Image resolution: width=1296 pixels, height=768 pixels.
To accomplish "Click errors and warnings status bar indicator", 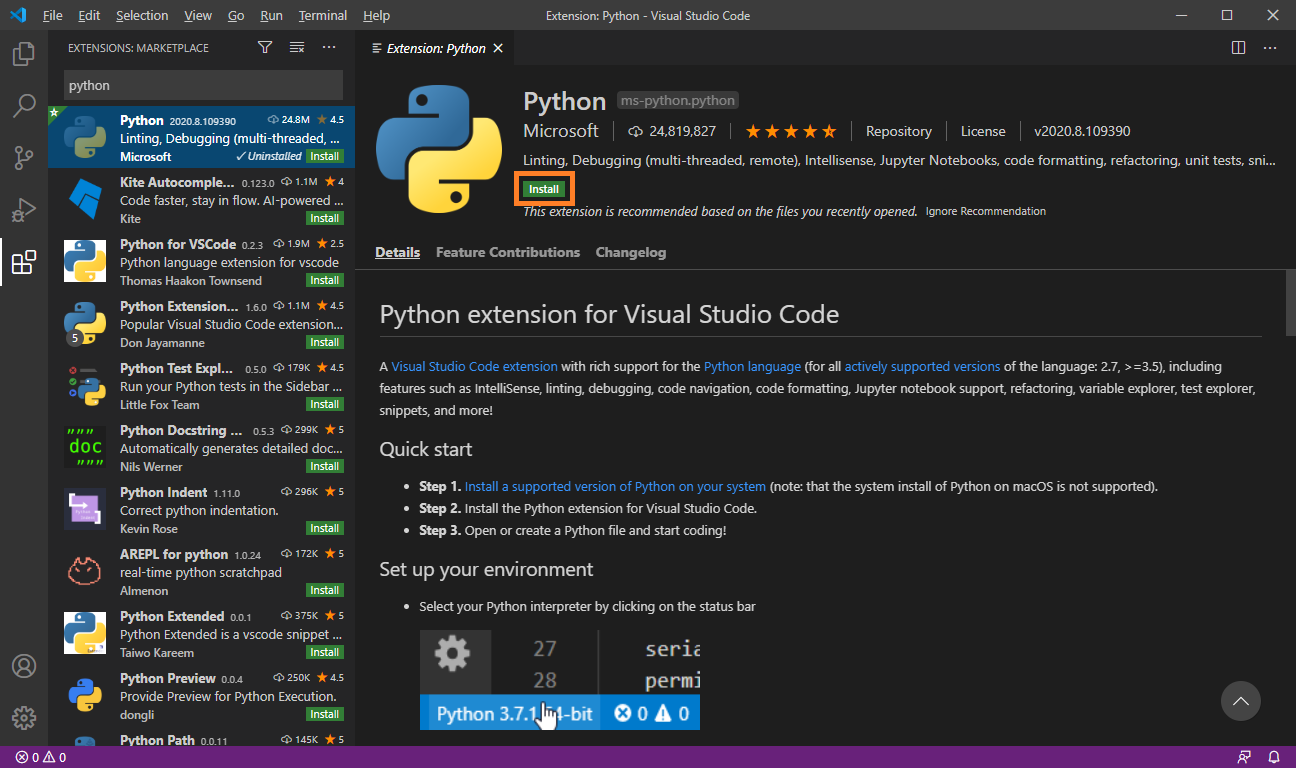I will (41, 757).
